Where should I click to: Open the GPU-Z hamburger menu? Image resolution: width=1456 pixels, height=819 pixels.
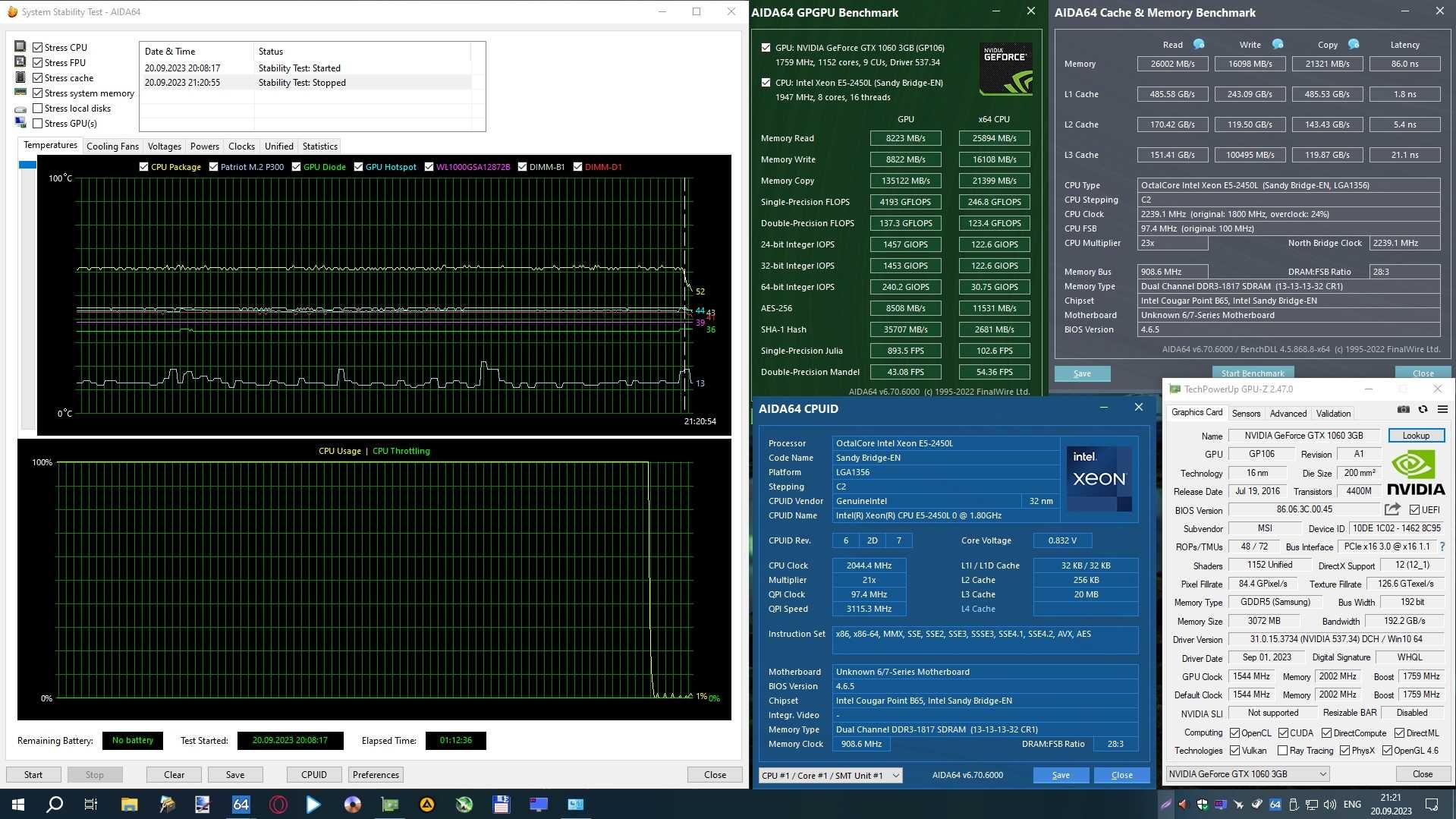(x=1442, y=409)
